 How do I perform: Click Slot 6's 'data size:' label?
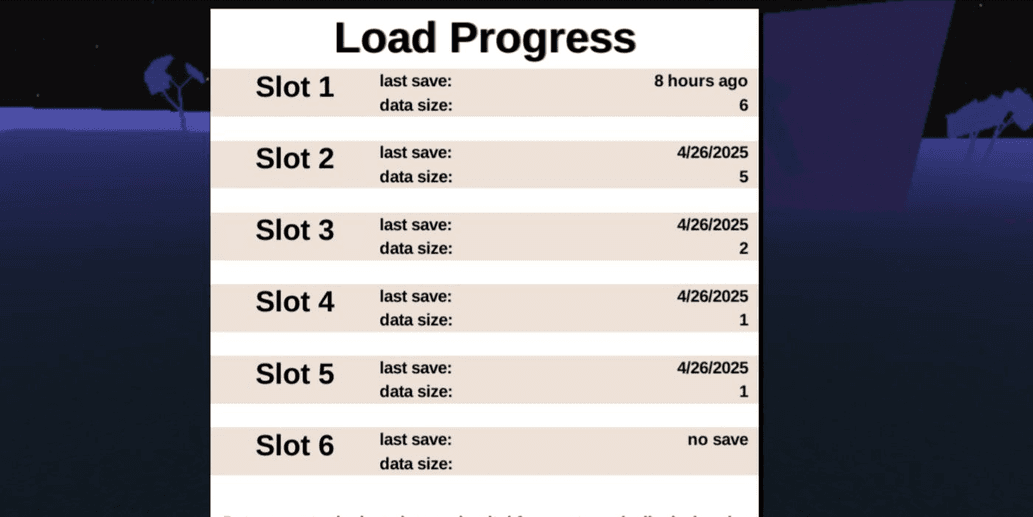(416, 464)
